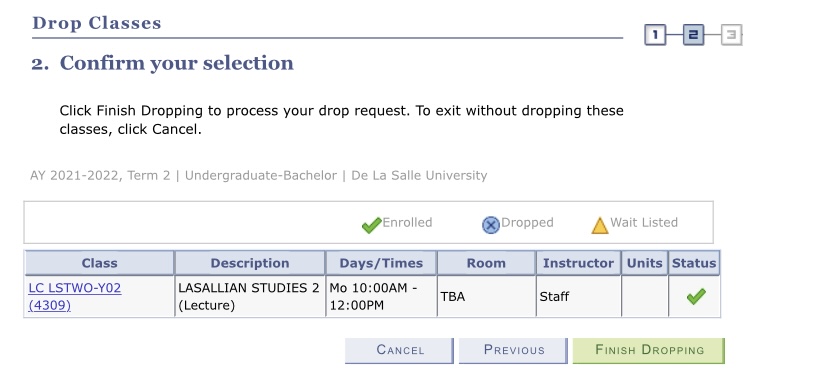Go back with the Previous button
Screen dimensions: 828x382
513,350
